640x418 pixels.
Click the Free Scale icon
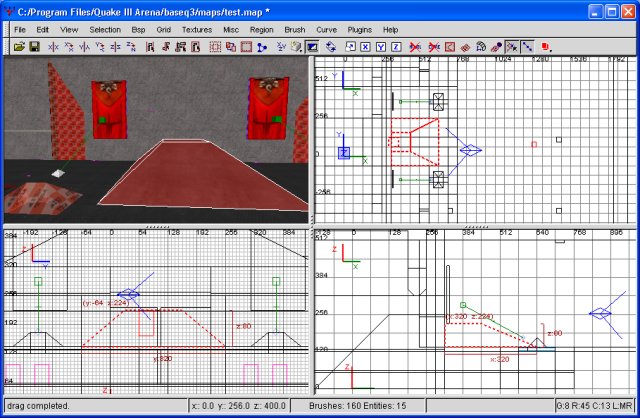tap(350, 47)
